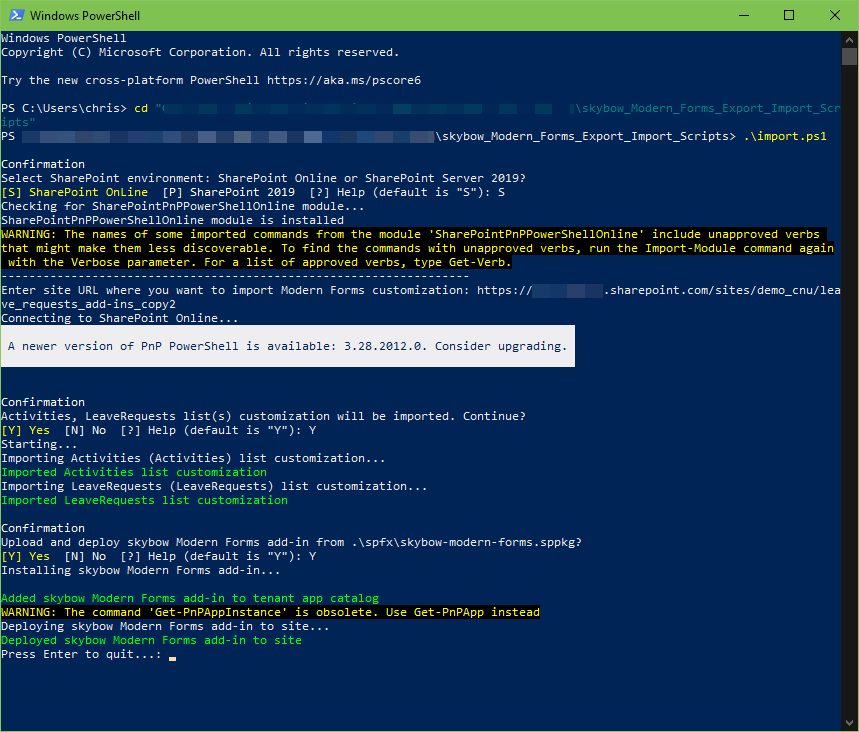
Task: Click 'Importing Activities (Activities) list customization...' line
Action: click(193, 459)
